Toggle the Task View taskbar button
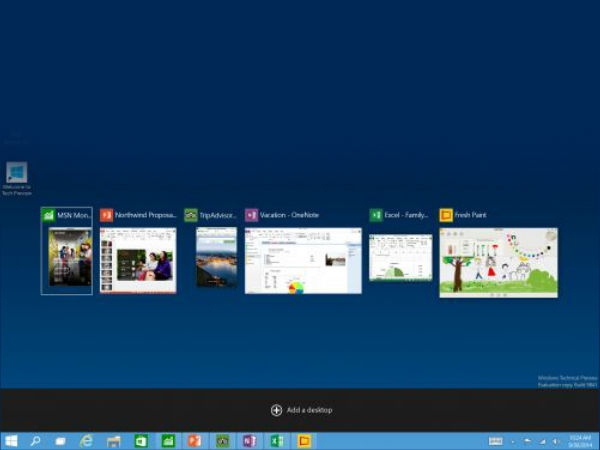This screenshot has width=600, height=450. point(60,441)
